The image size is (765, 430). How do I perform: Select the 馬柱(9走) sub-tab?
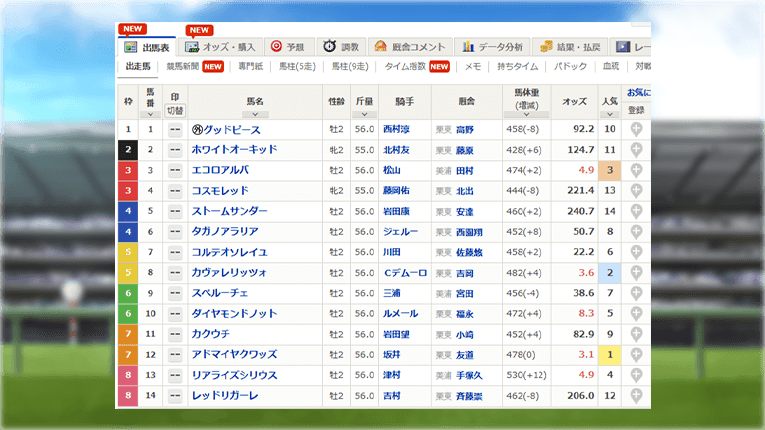350,66
